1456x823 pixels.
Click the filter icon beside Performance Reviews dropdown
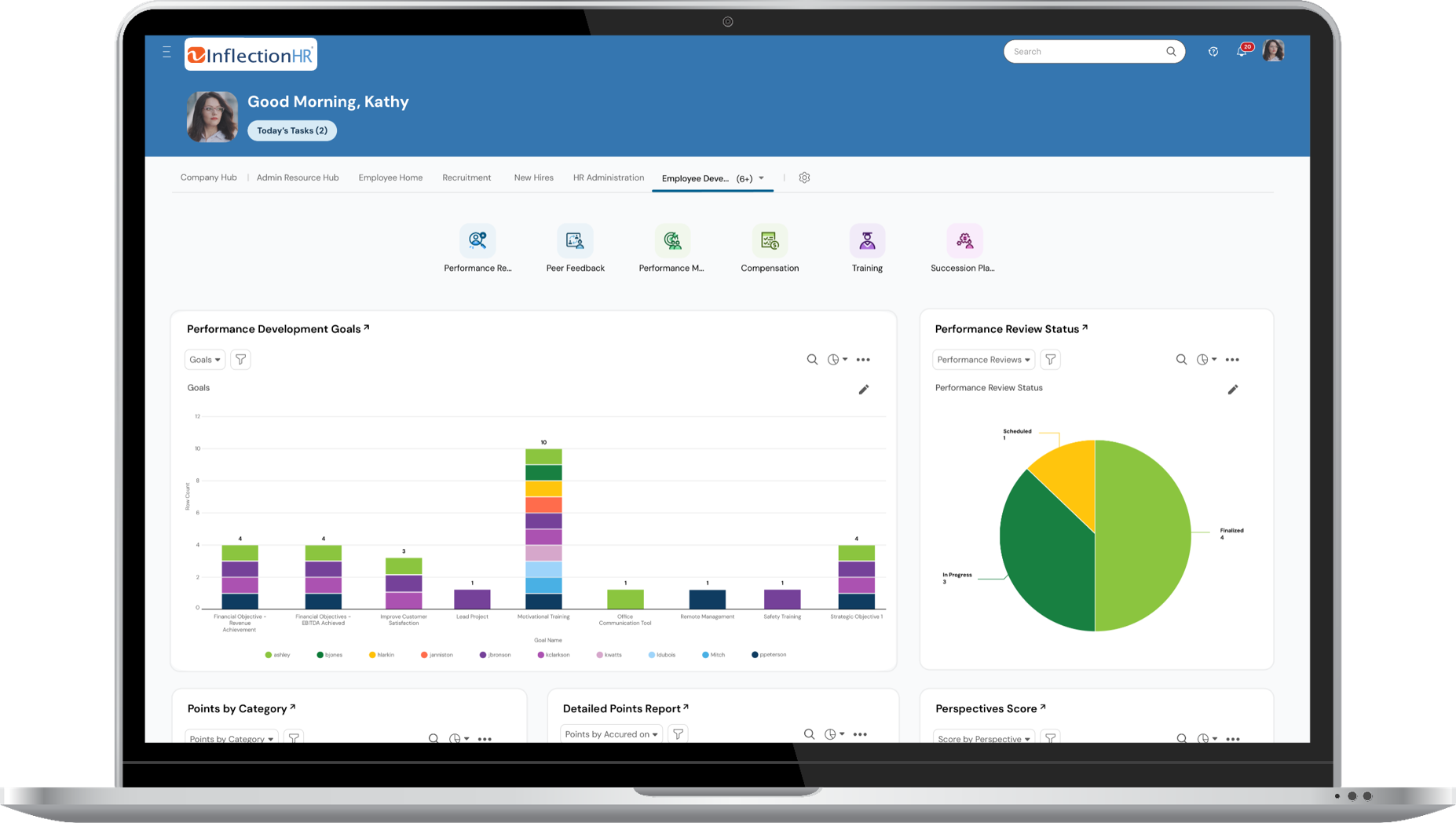[1050, 360]
